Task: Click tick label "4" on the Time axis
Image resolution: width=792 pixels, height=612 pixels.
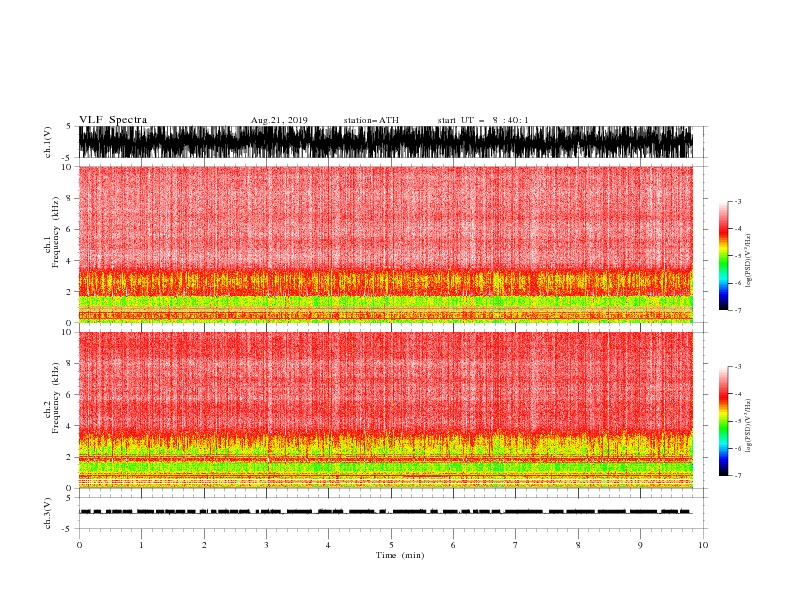Action: tap(328, 545)
